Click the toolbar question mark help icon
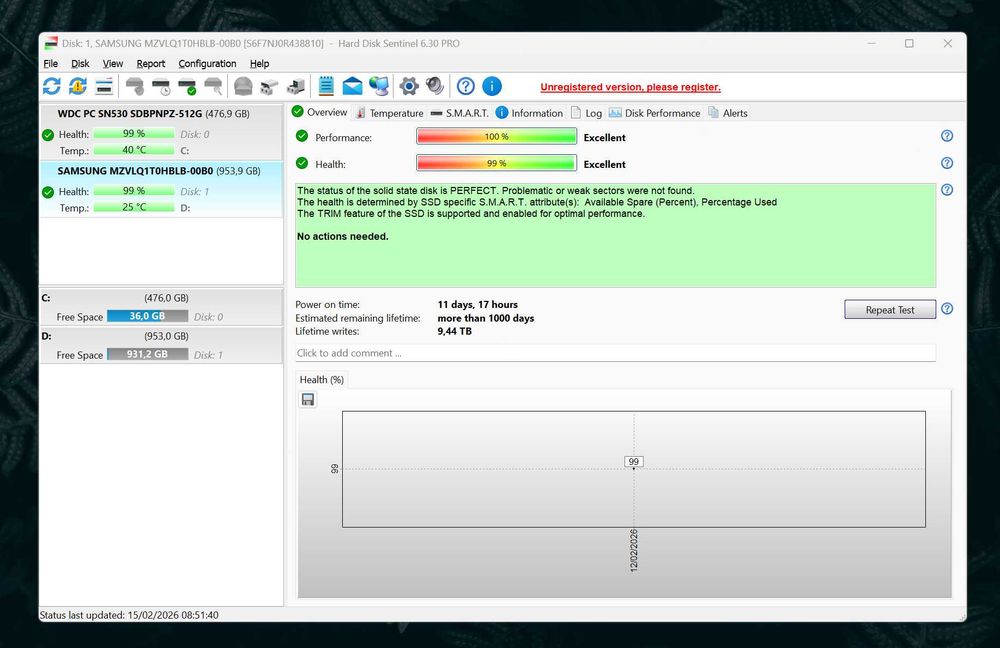This screenshot has height=648, width=1000. [x=466, y=86]
